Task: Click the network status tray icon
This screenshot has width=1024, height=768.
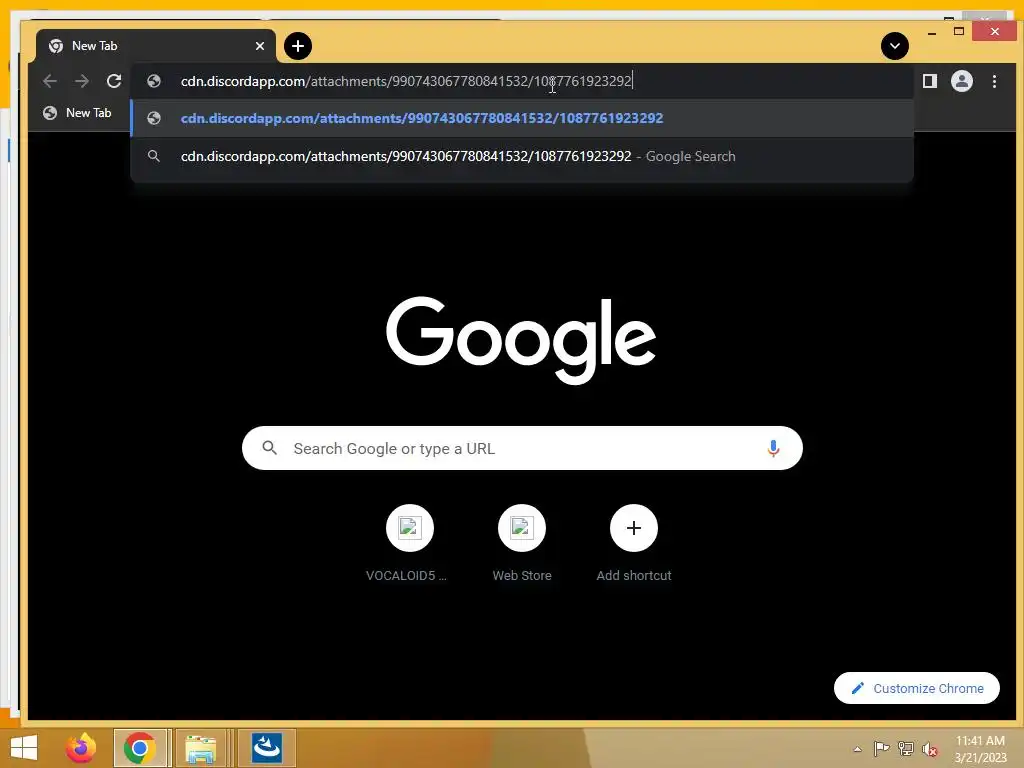Action: pos(906,749)
